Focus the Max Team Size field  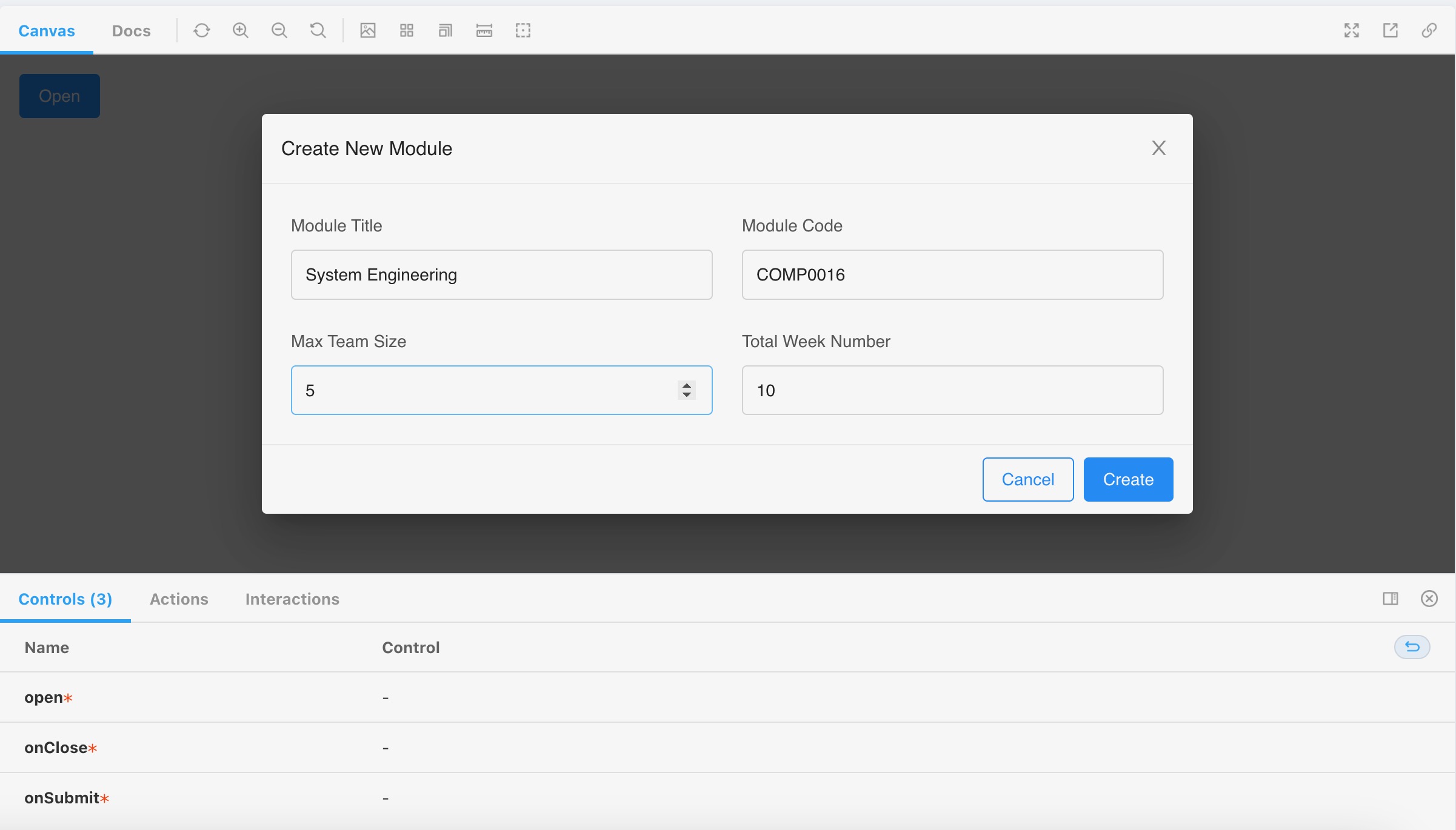click(501, 390)
